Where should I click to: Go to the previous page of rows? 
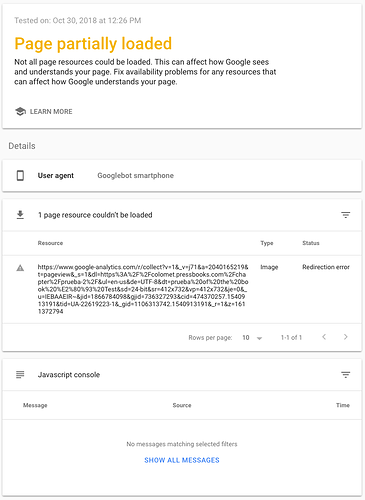(x=324, y=337)
